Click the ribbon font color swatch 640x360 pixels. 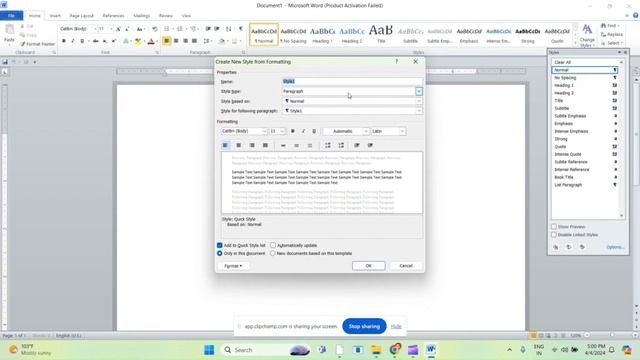pos(151,41)
